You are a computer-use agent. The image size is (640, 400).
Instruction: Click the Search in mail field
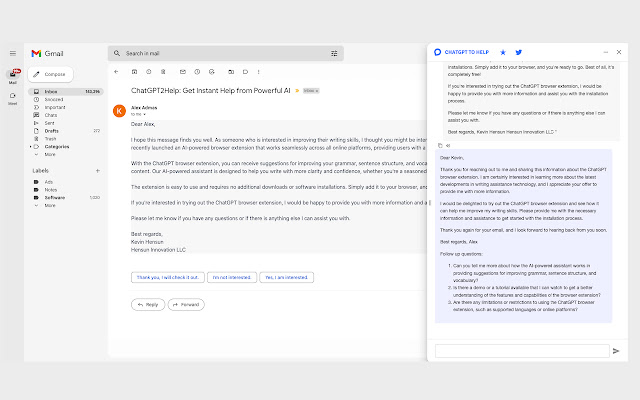[226, 53]
